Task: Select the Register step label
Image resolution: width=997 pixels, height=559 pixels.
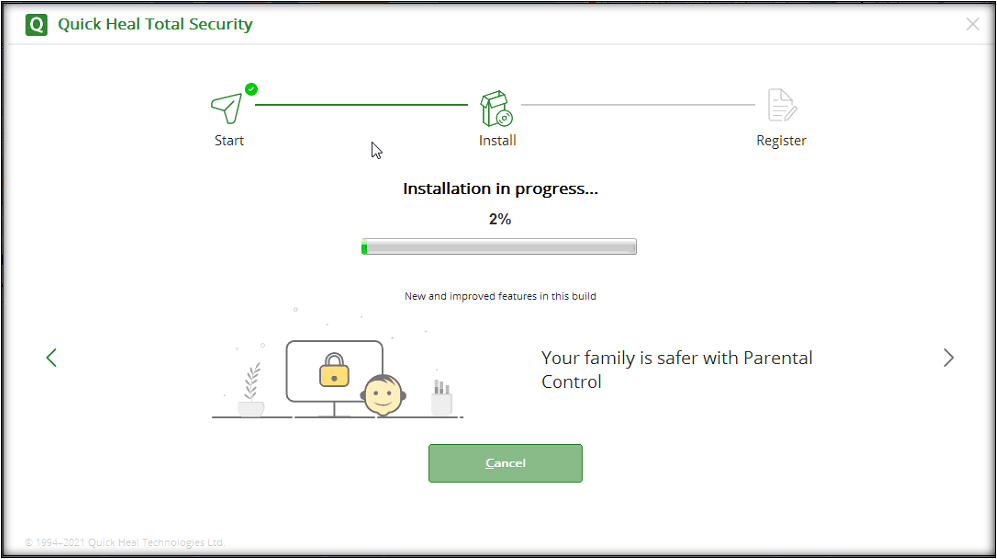Action: click(781, 141)
